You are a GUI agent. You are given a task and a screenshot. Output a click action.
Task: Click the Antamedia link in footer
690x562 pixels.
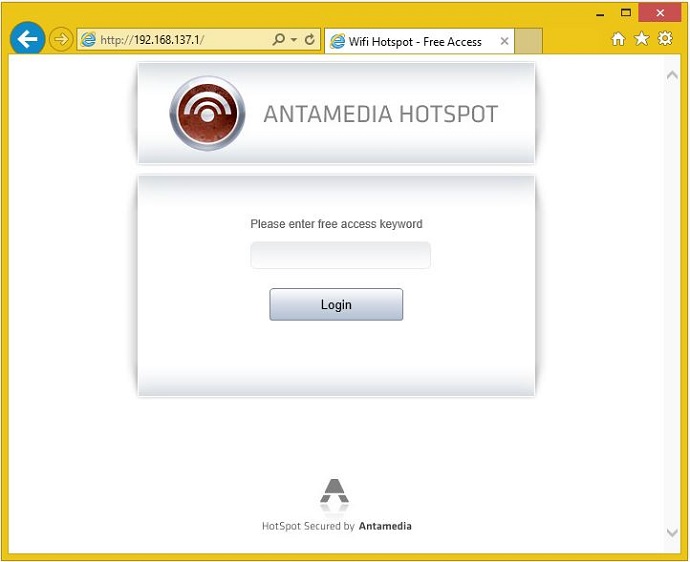point(385,526)
